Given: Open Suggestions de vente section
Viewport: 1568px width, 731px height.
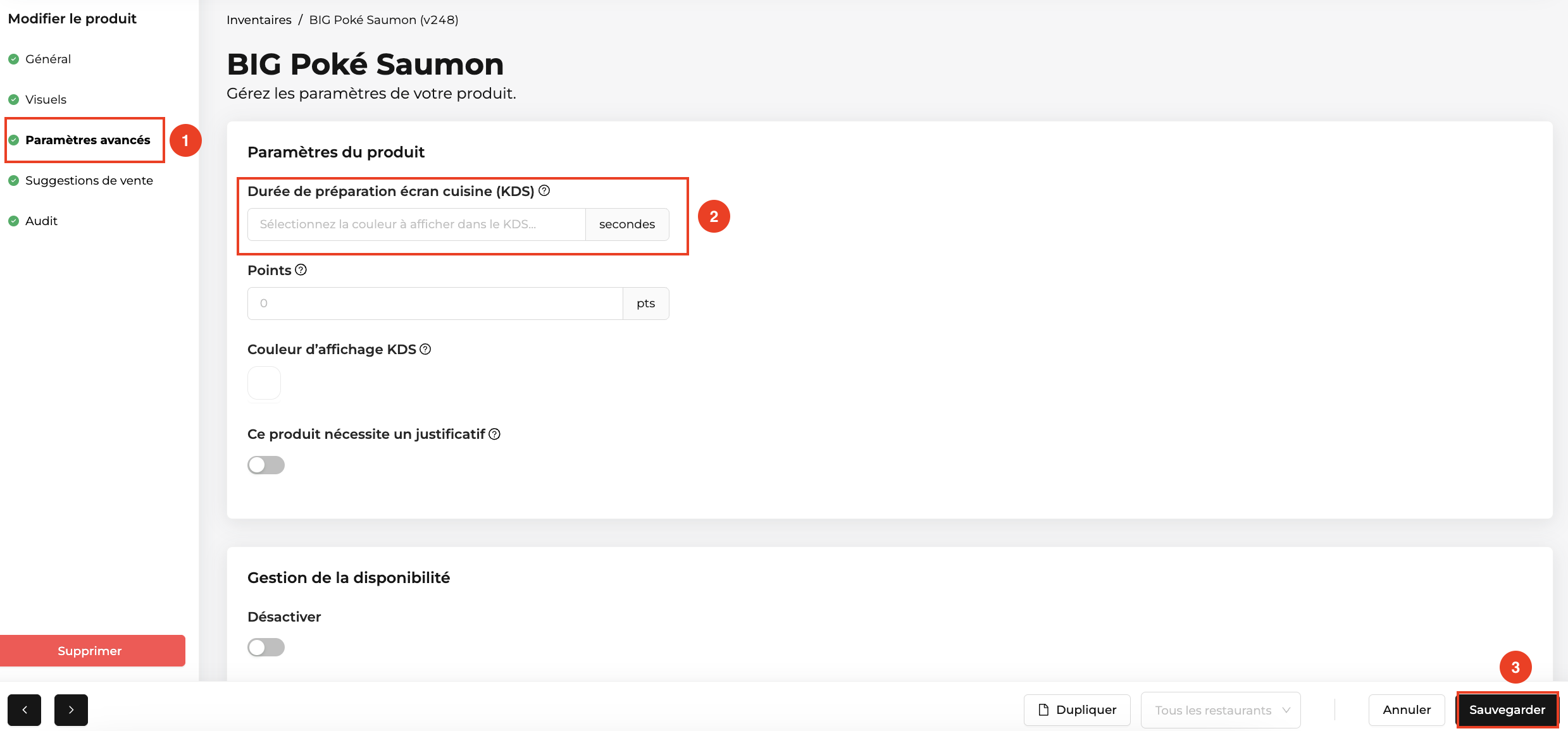Looking at the screenshot, I should (x=89, y=181).
